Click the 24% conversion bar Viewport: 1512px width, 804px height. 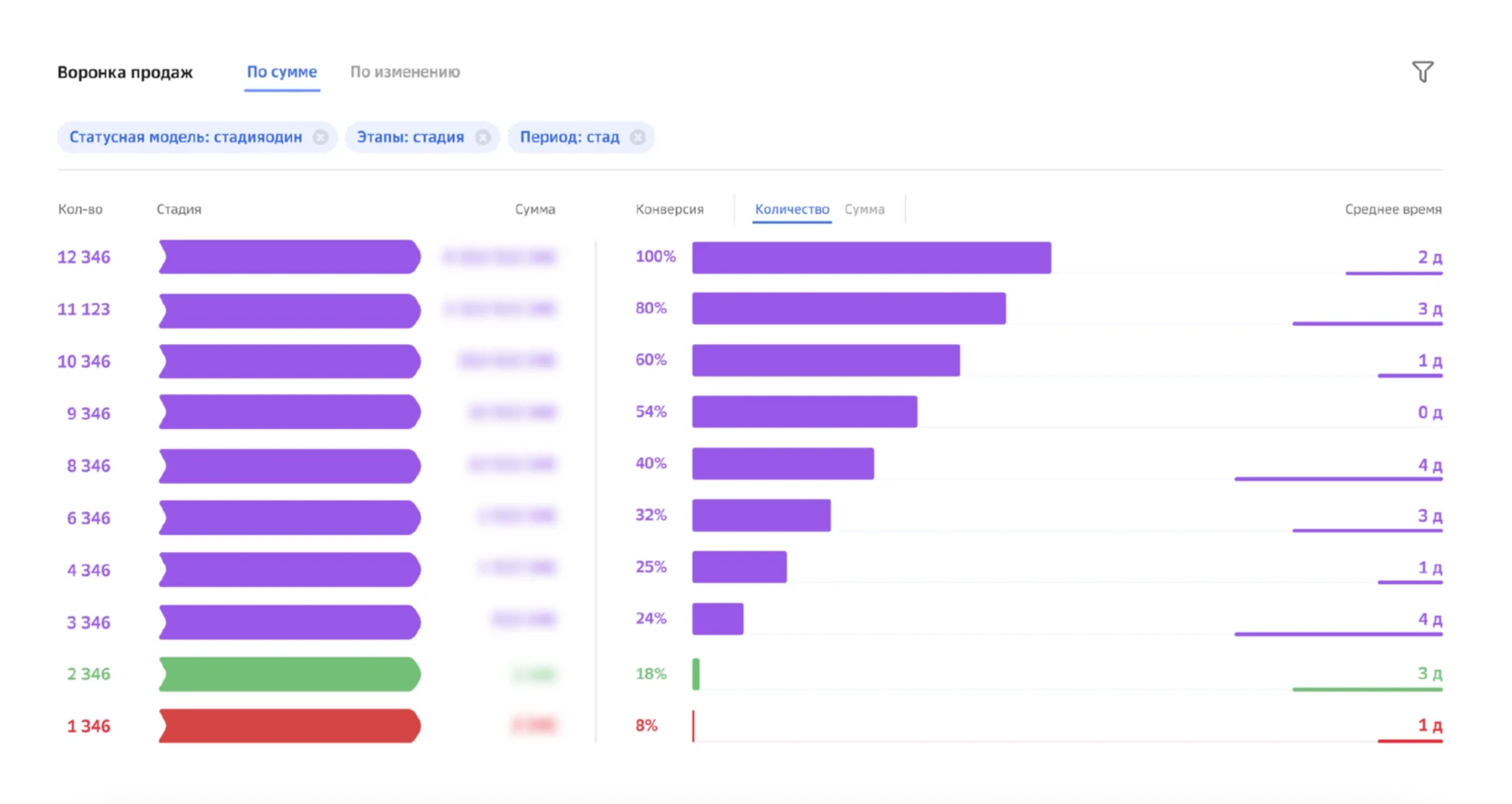coord(717,619)
